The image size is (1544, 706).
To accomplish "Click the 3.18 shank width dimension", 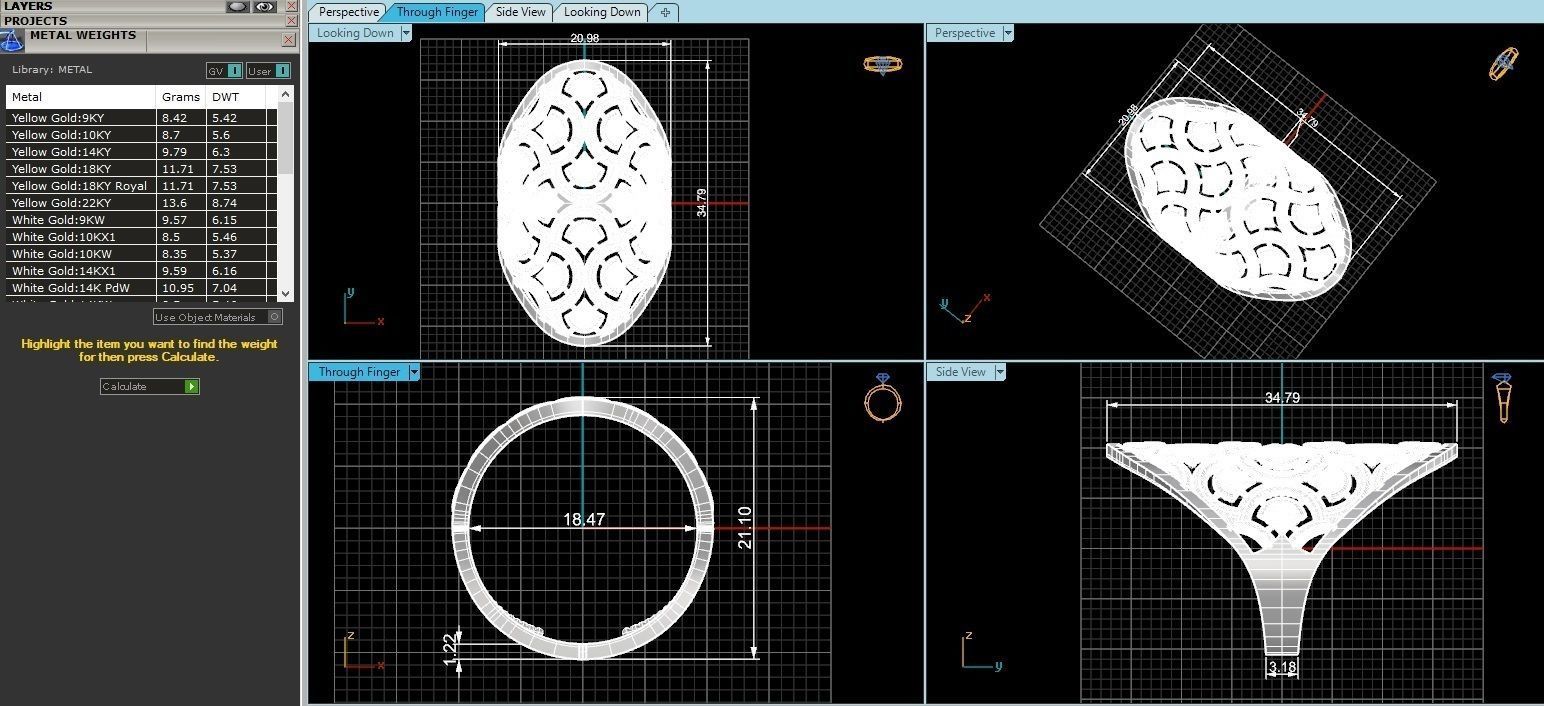I will point(1282,667).
